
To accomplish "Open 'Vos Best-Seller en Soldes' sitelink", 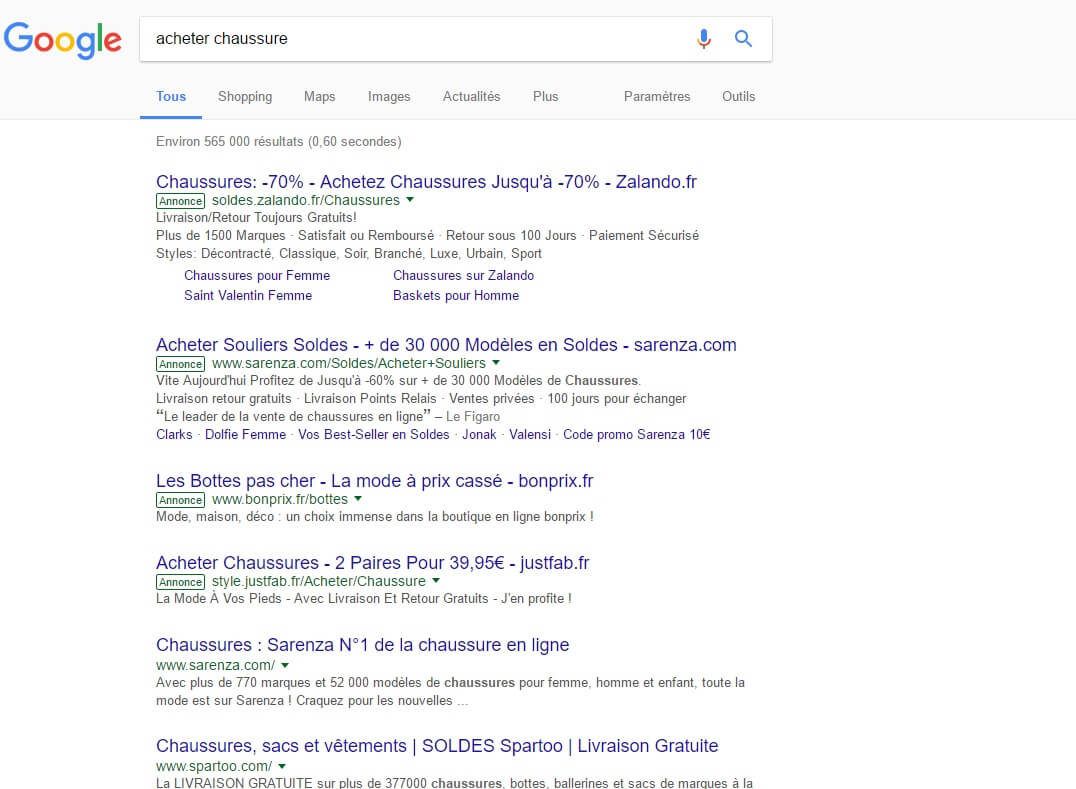I will [x=373, y=434].
